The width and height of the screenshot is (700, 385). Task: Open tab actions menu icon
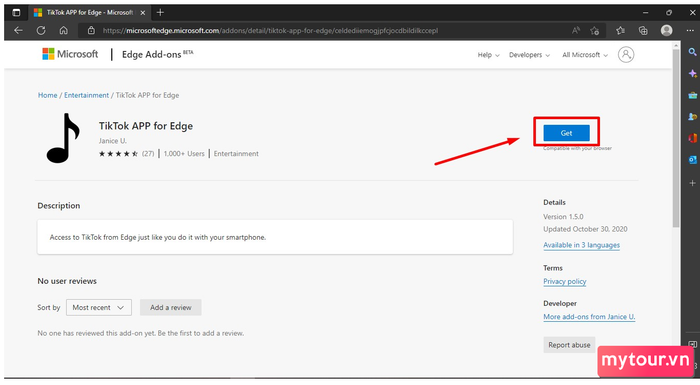coord(17,13)
